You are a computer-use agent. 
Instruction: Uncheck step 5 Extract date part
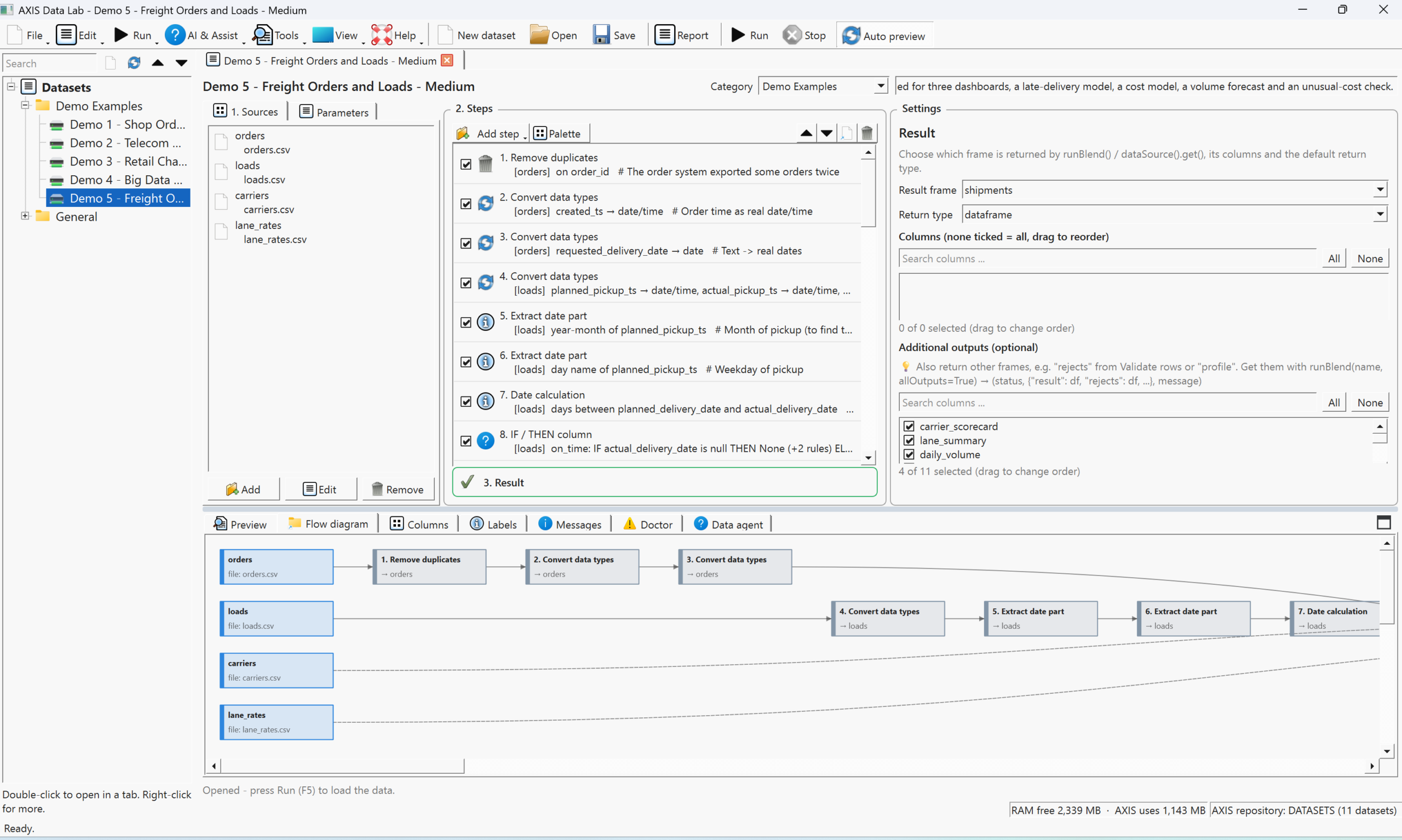(466, 323)
